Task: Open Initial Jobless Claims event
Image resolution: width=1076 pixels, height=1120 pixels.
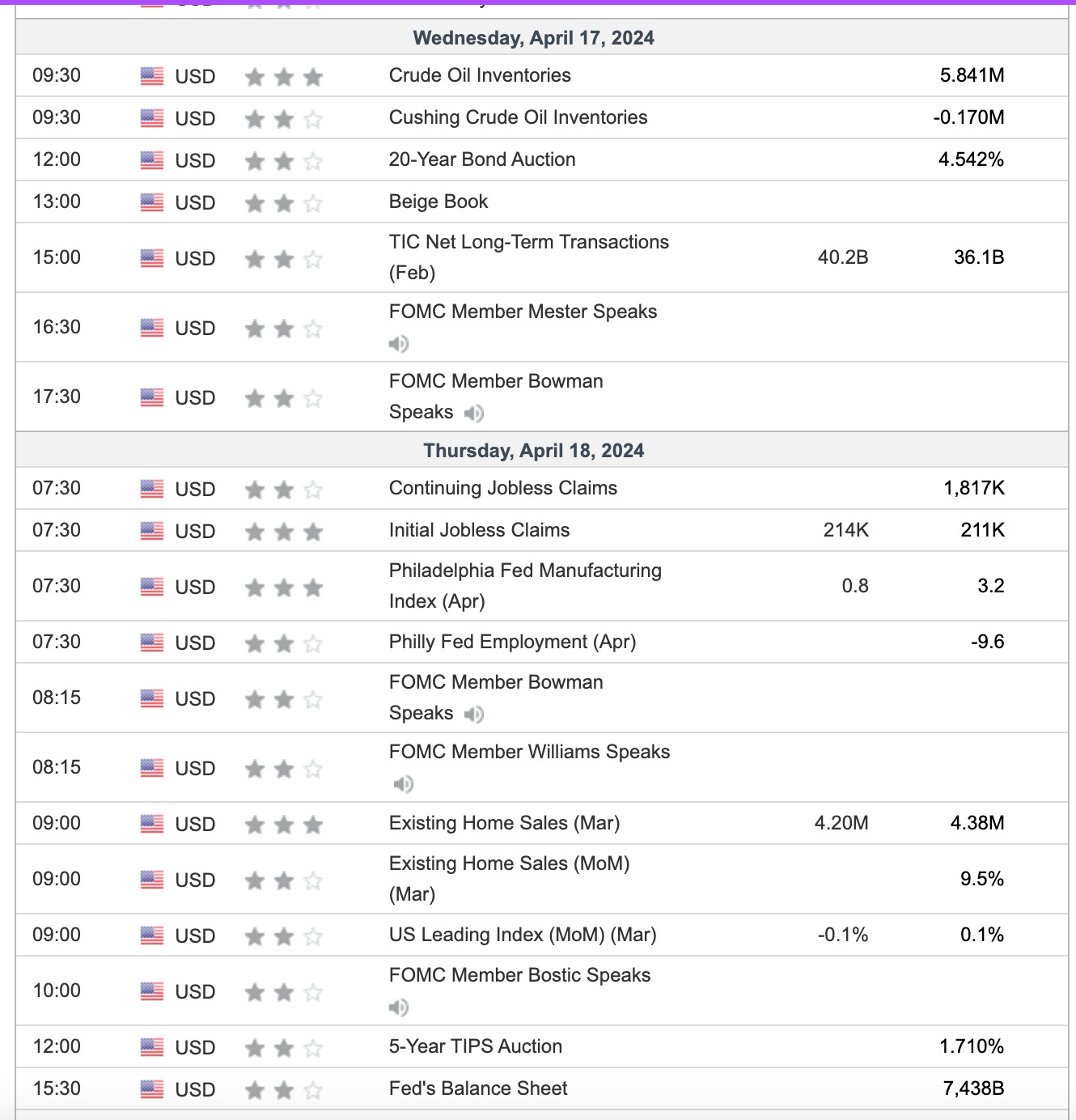Action: pos(480,530)
